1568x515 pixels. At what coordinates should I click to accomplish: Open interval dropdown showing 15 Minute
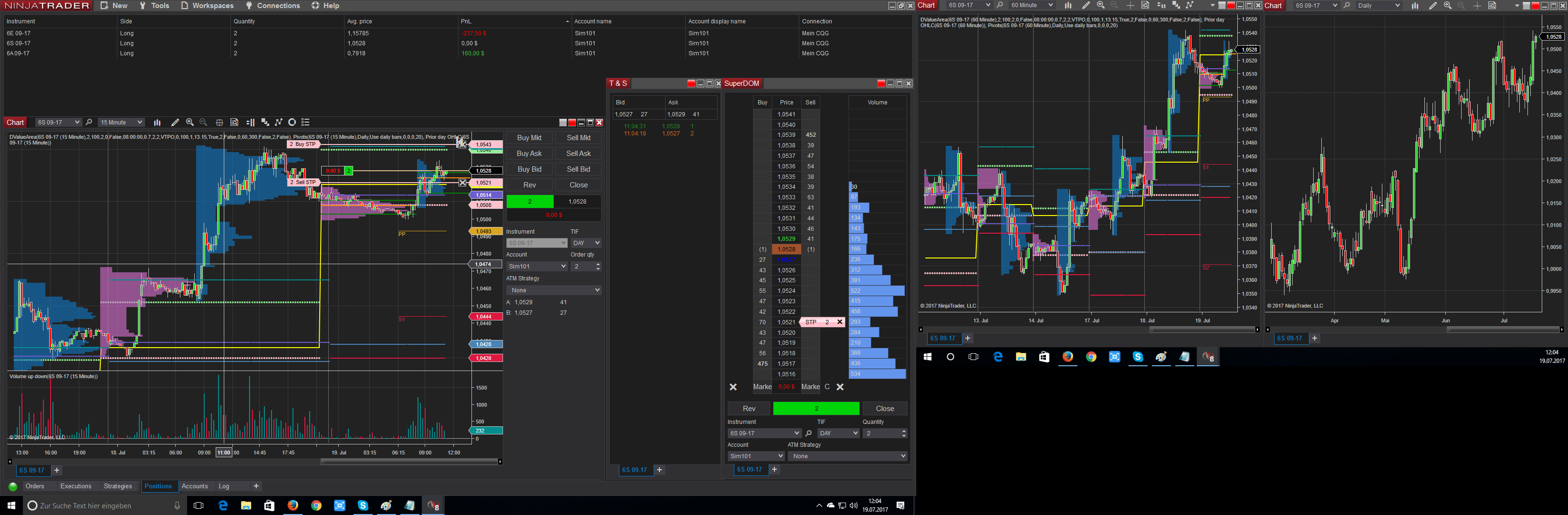(x=122, y=122)
